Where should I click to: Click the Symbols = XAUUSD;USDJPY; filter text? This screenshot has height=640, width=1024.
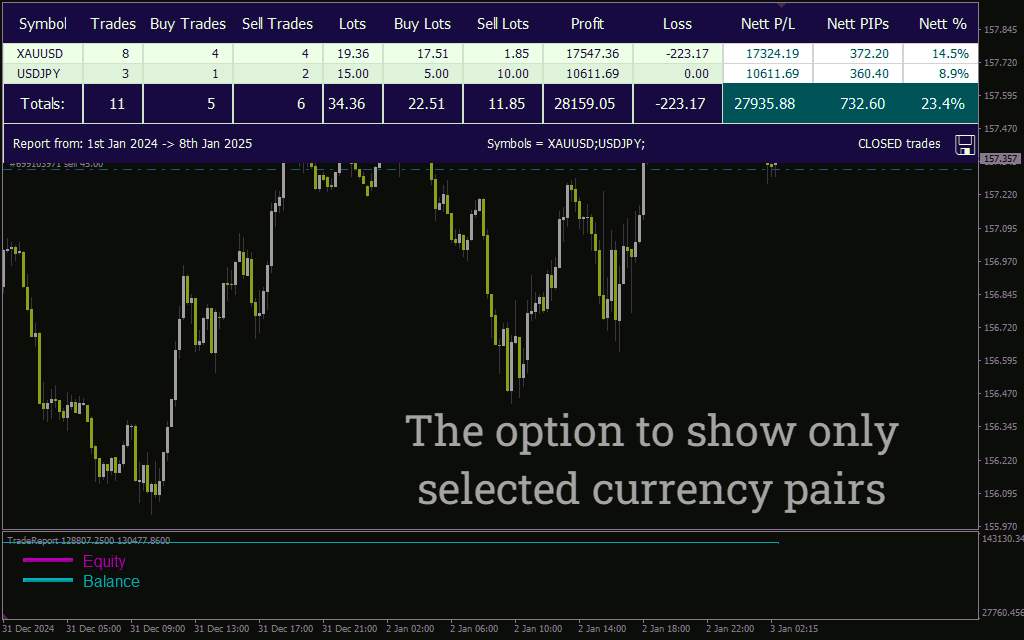click(566, 144)
